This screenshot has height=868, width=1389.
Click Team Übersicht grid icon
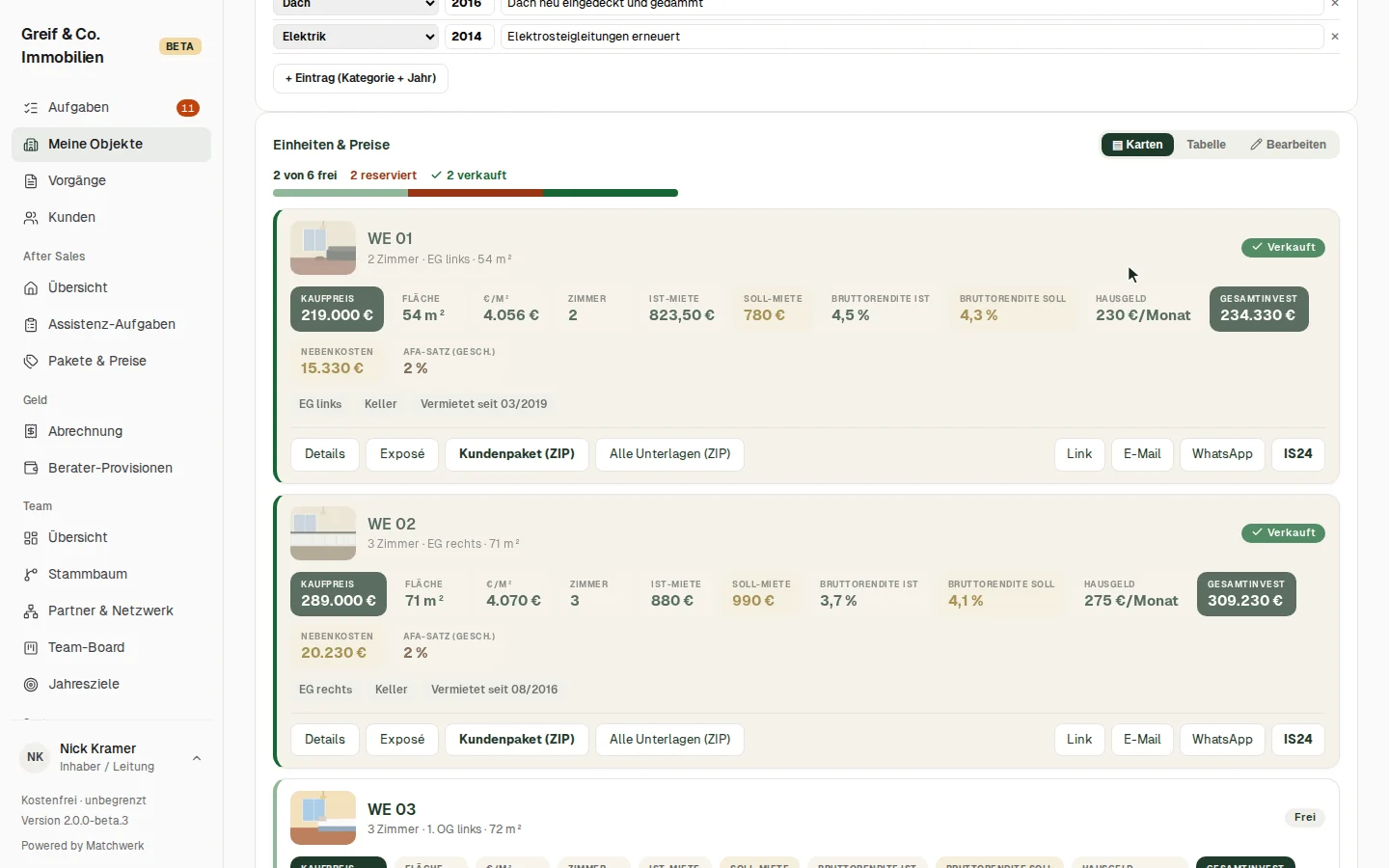coord(31,538)
